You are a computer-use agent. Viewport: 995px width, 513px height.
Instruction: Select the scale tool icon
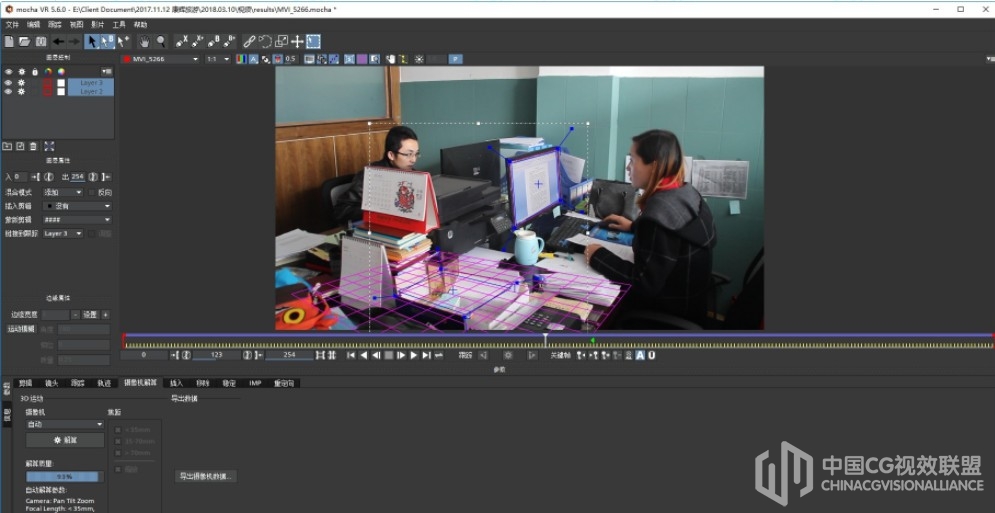(282, 42)
